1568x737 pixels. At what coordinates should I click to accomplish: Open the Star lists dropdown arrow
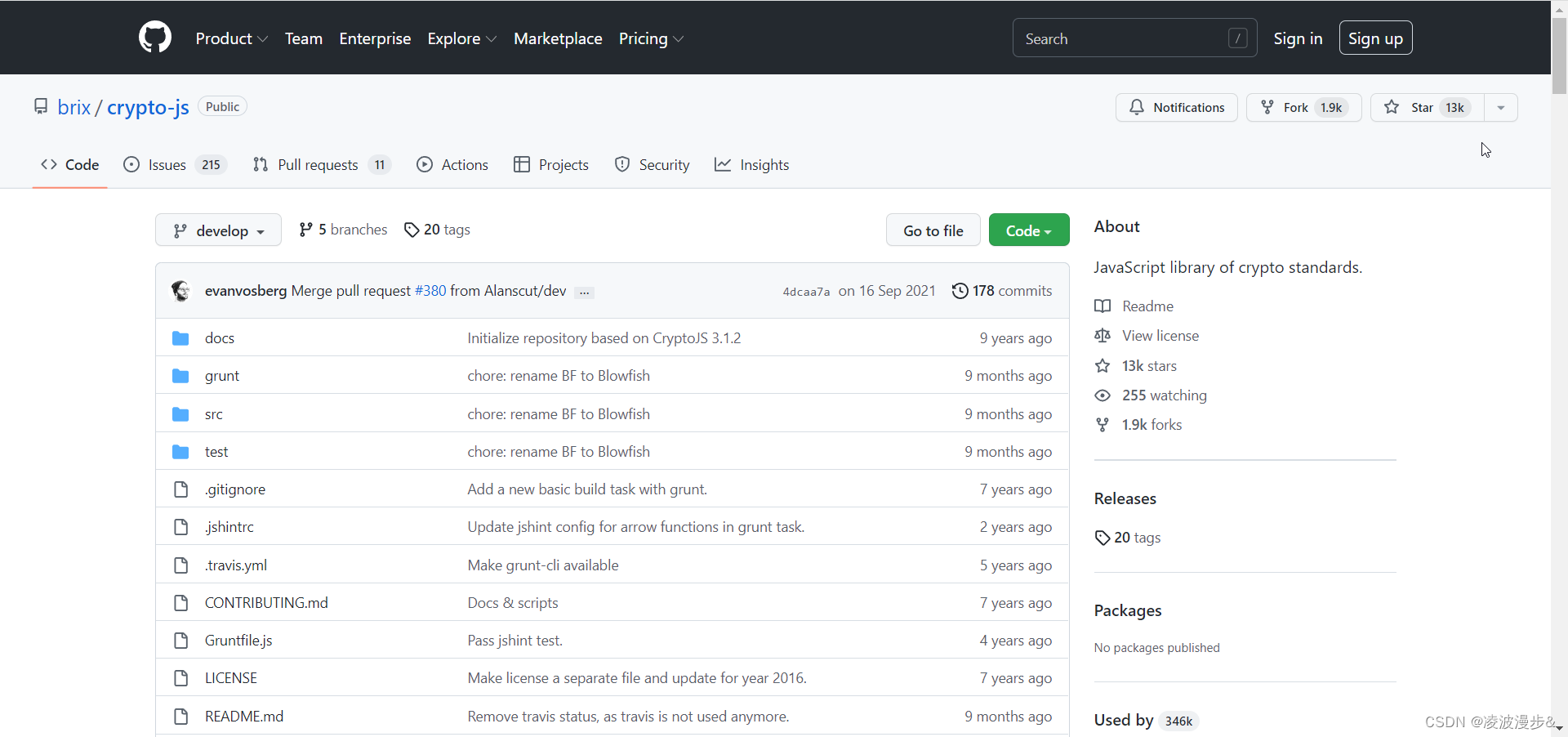point(1500,108)
